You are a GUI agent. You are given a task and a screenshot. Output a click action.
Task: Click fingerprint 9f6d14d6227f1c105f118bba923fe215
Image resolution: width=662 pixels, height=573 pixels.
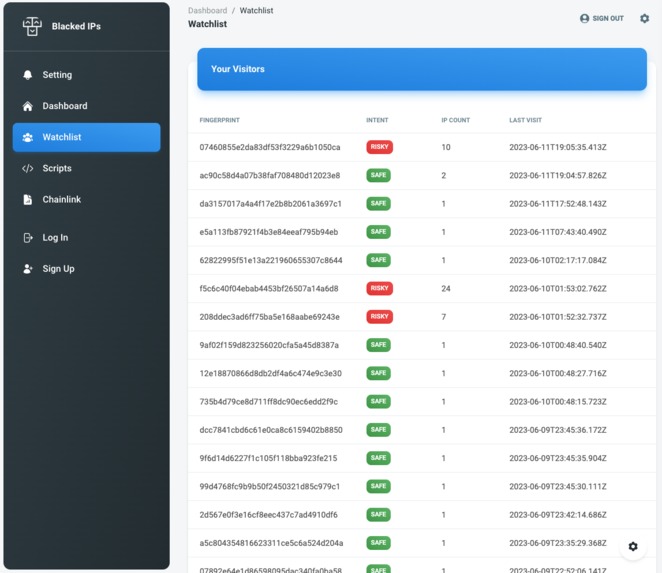pos(269,459)
